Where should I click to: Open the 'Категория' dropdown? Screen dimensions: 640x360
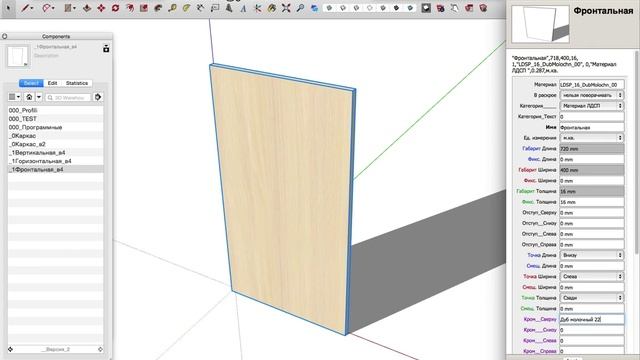(591, 106)
